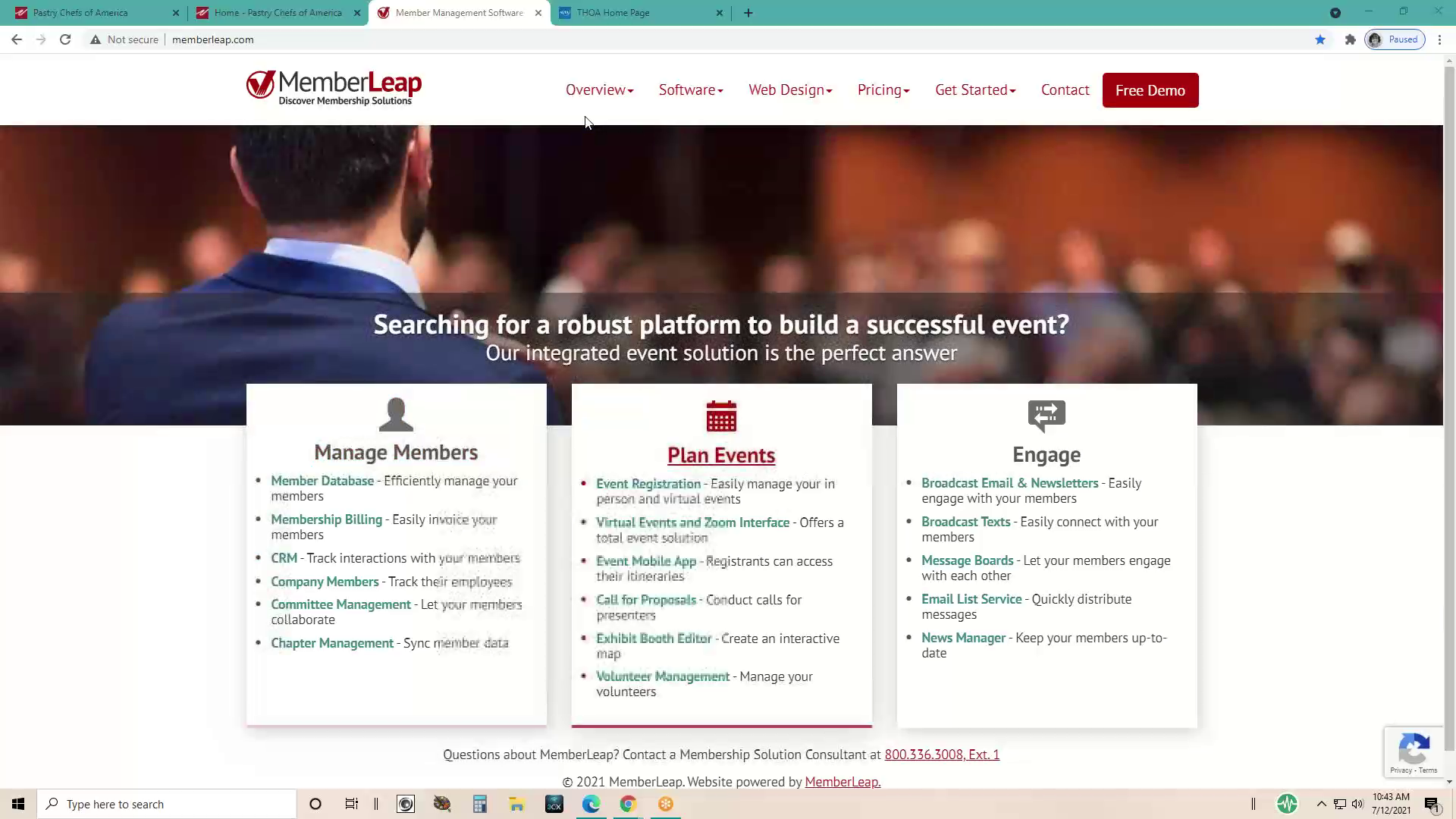Click the reCAPTCHA badge
Viewport: 1456px width, 819px height.
coord(1414,752)
